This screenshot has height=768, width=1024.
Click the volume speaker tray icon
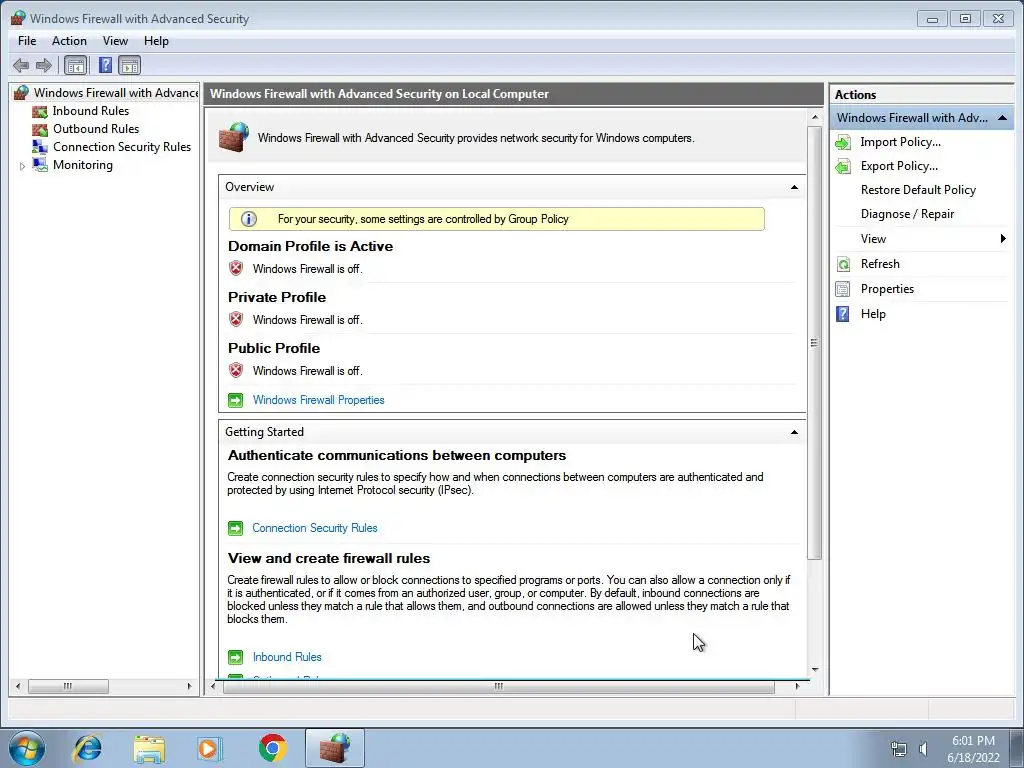(x=923, y=749)
